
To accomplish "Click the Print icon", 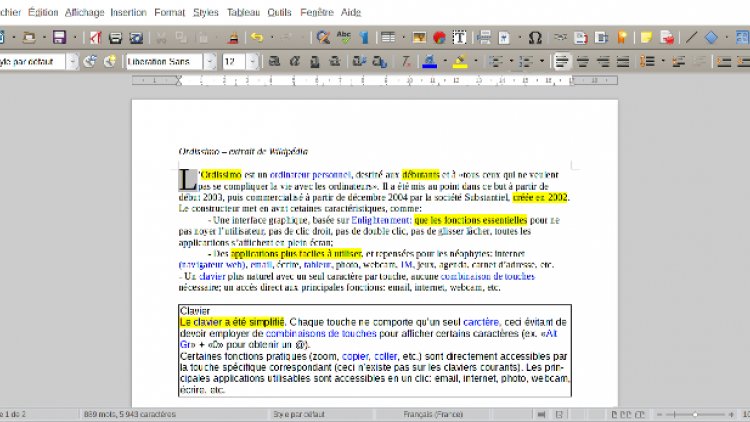I will tap(115, 37).
